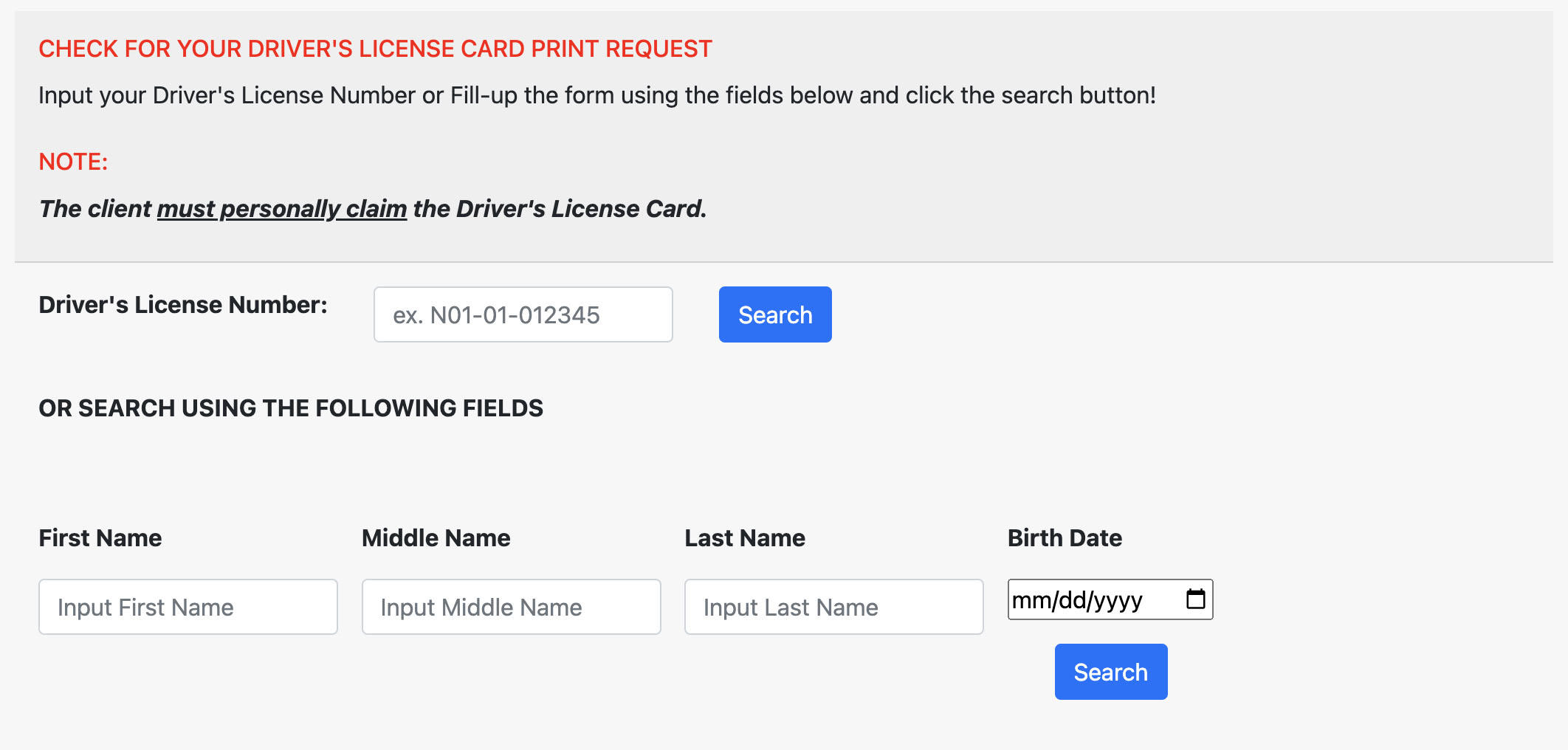Image resolution: width=1568 pixels, height=750 pixels.
Task: Click the Driver's License Number label
Action: [183, 305]
